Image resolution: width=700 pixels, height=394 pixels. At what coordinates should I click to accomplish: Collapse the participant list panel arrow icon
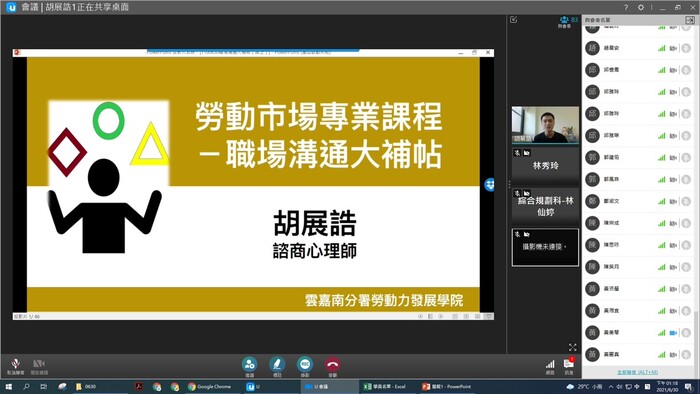coord(690,20)
